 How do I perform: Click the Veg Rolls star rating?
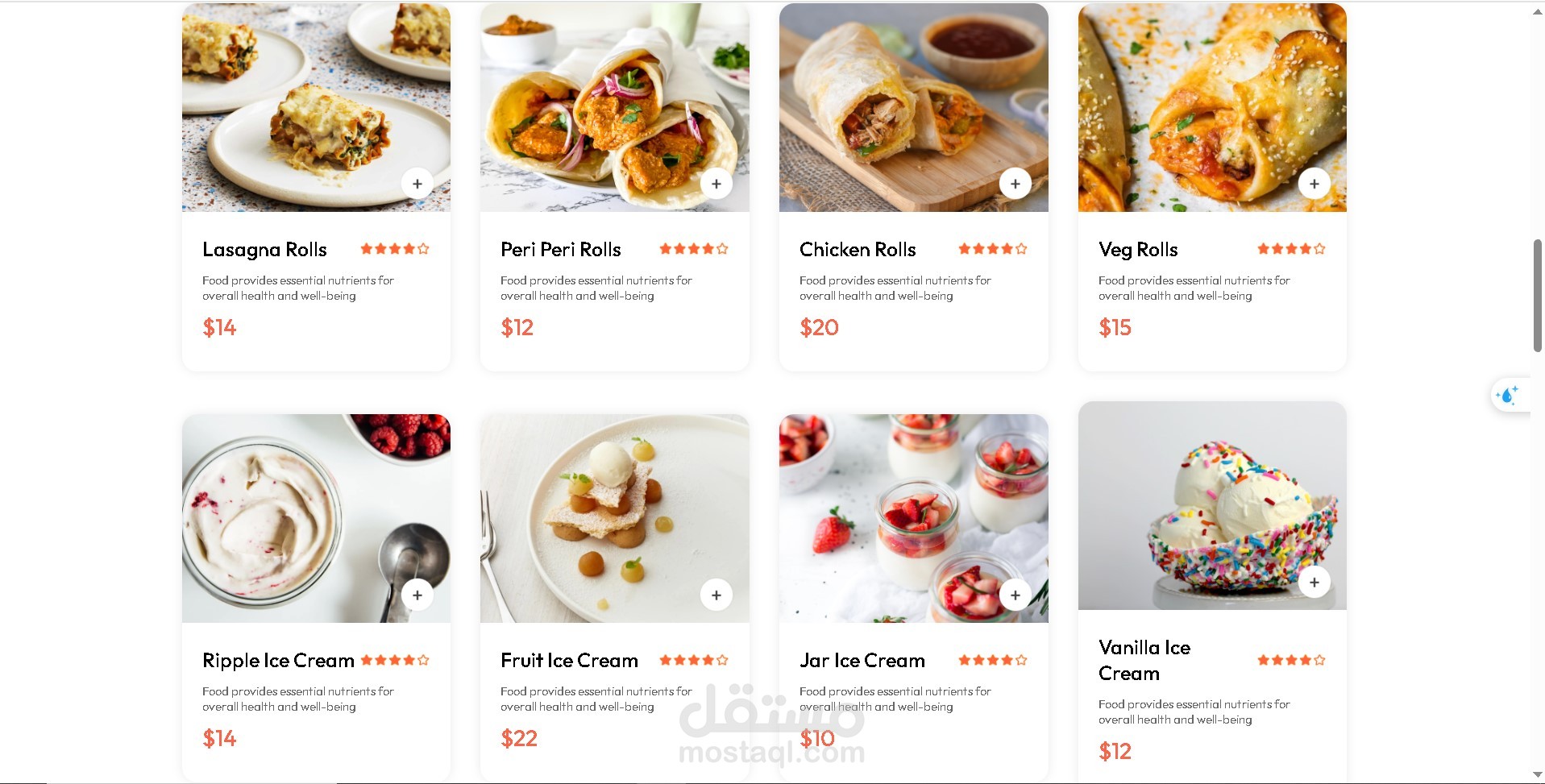click(x=1291, y=249)
